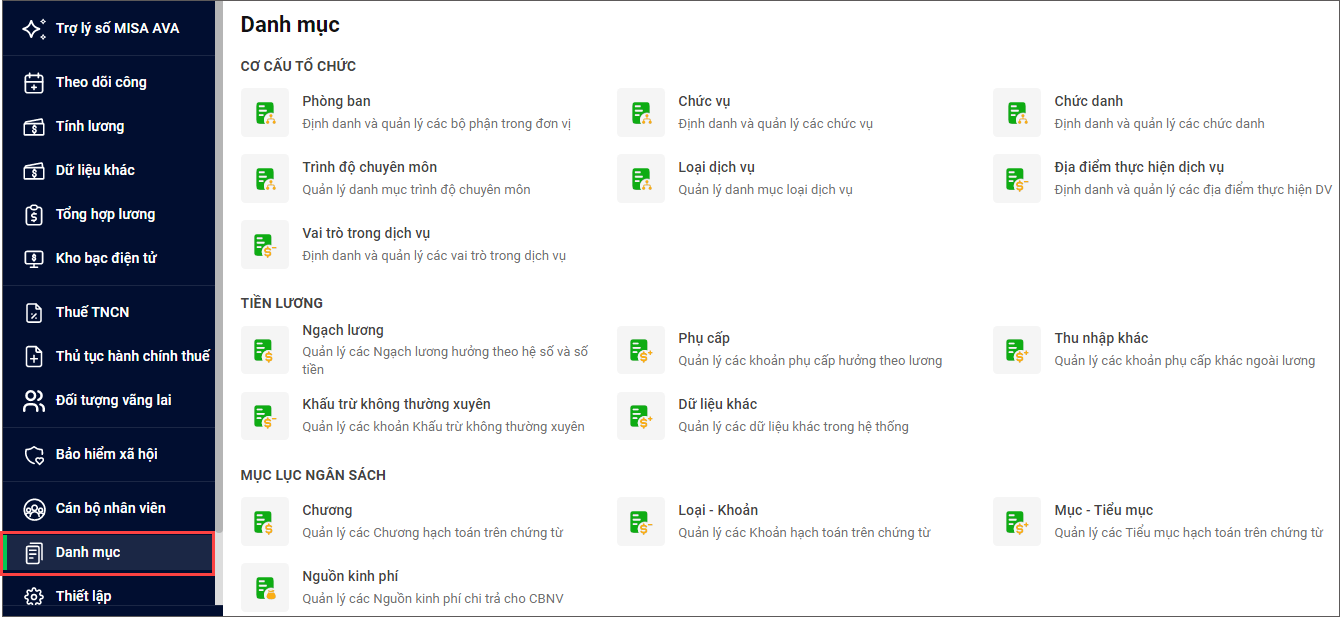
Task: Click the Vai trò trong dịch vụ icon
Action: pos(265,244)
